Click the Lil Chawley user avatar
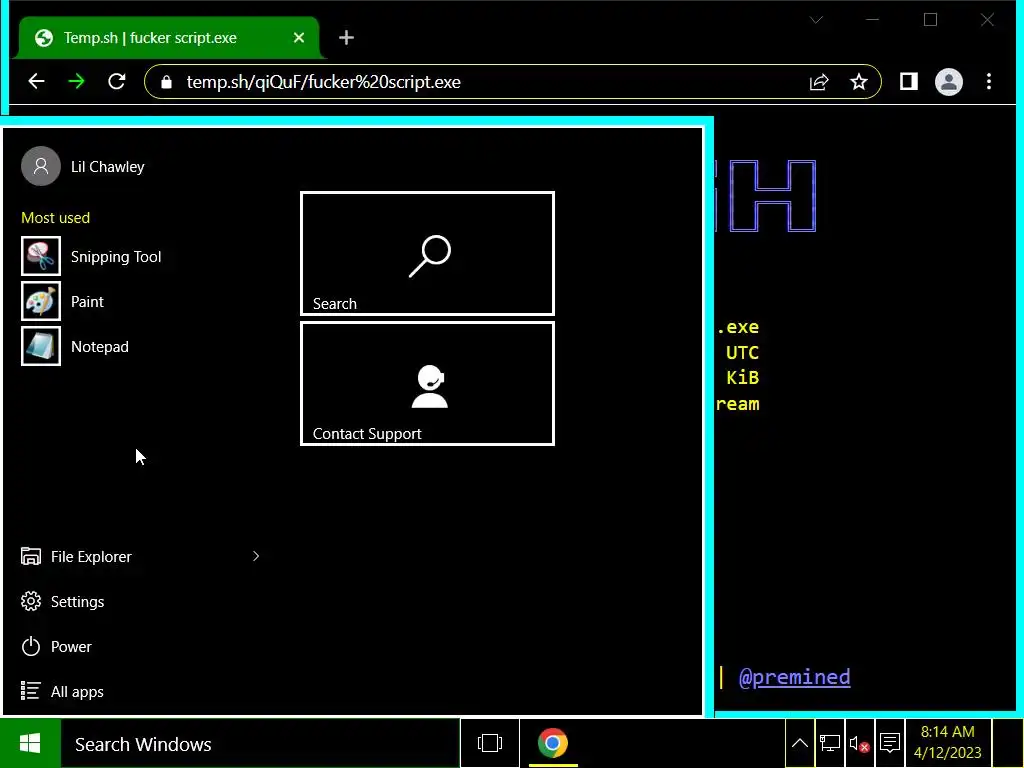Image resolution: width=1024 pixels, height=768 pixels. (x=40, y=167)
